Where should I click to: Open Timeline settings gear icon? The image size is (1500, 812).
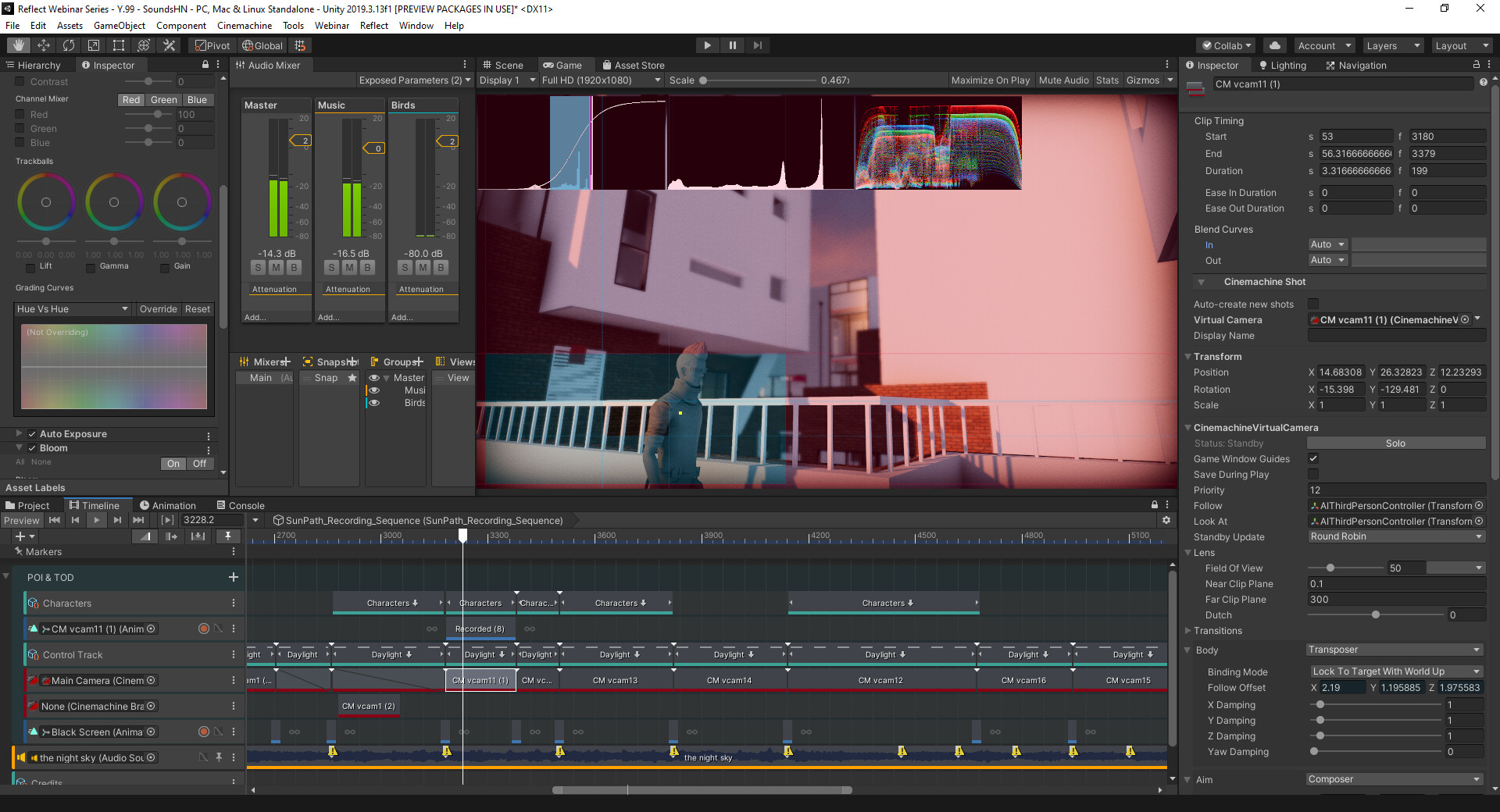[x=1166, y=520]
